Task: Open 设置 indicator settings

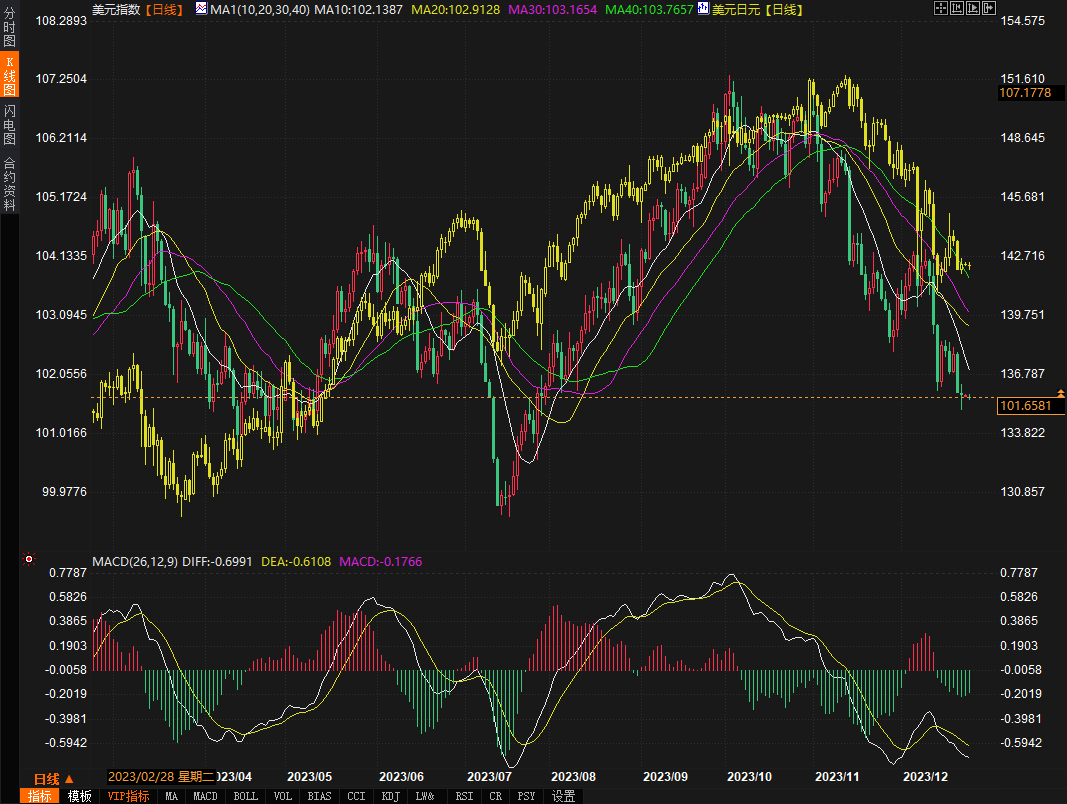Action: coord(564,796)
